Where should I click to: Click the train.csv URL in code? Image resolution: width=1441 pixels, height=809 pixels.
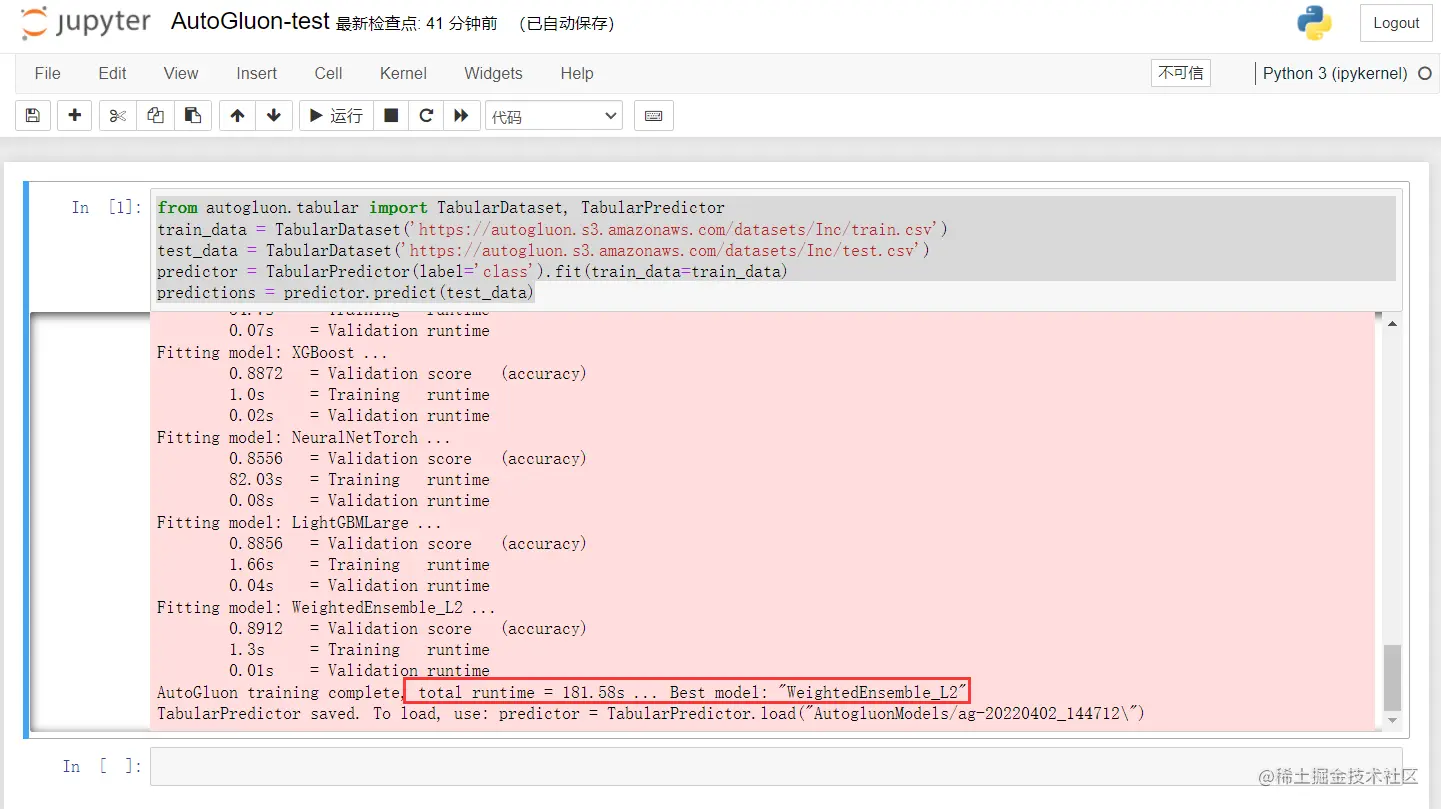[x=675, y=229]
